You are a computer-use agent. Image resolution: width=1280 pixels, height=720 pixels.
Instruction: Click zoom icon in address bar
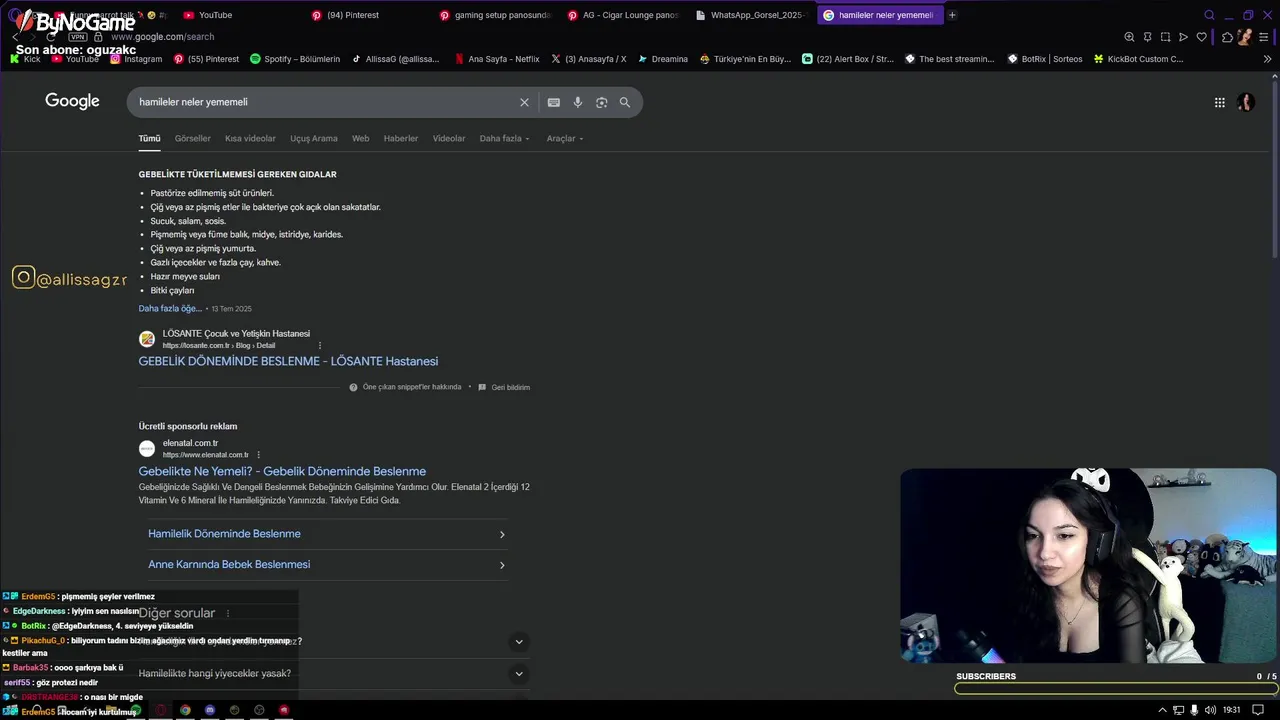tap(1129, 37)
